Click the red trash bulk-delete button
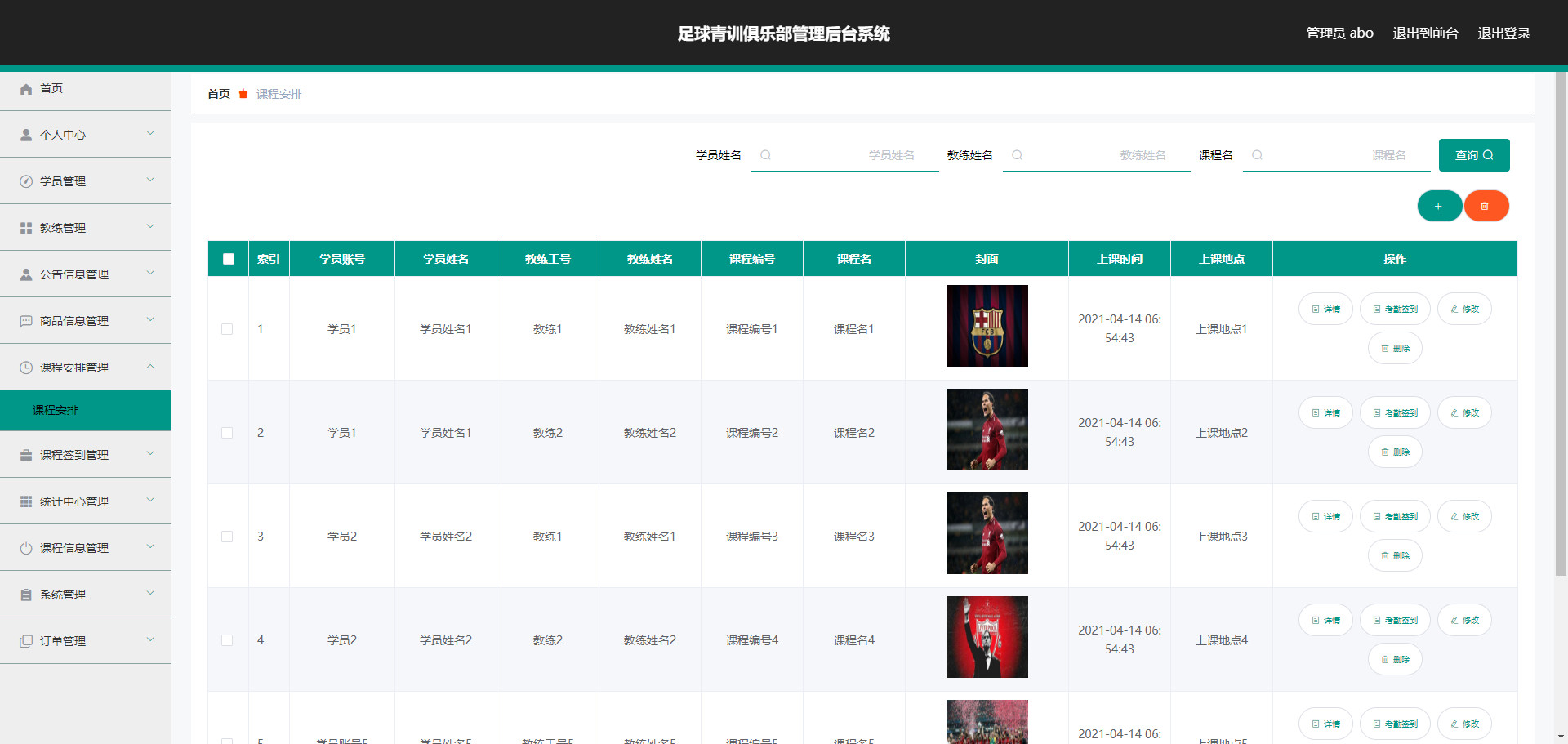The image size is (1568, 744). point(1486,206)
